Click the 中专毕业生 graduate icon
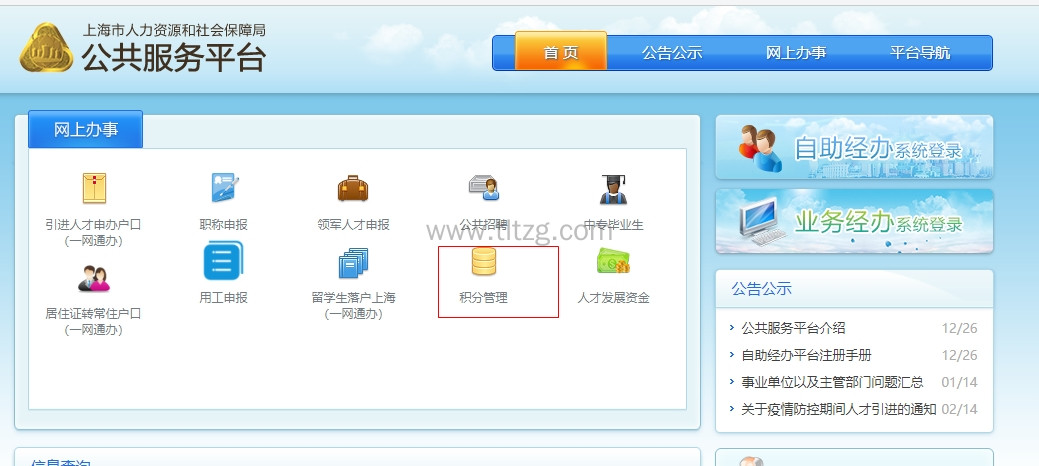The image size is (1039, 466). (613, 188)
